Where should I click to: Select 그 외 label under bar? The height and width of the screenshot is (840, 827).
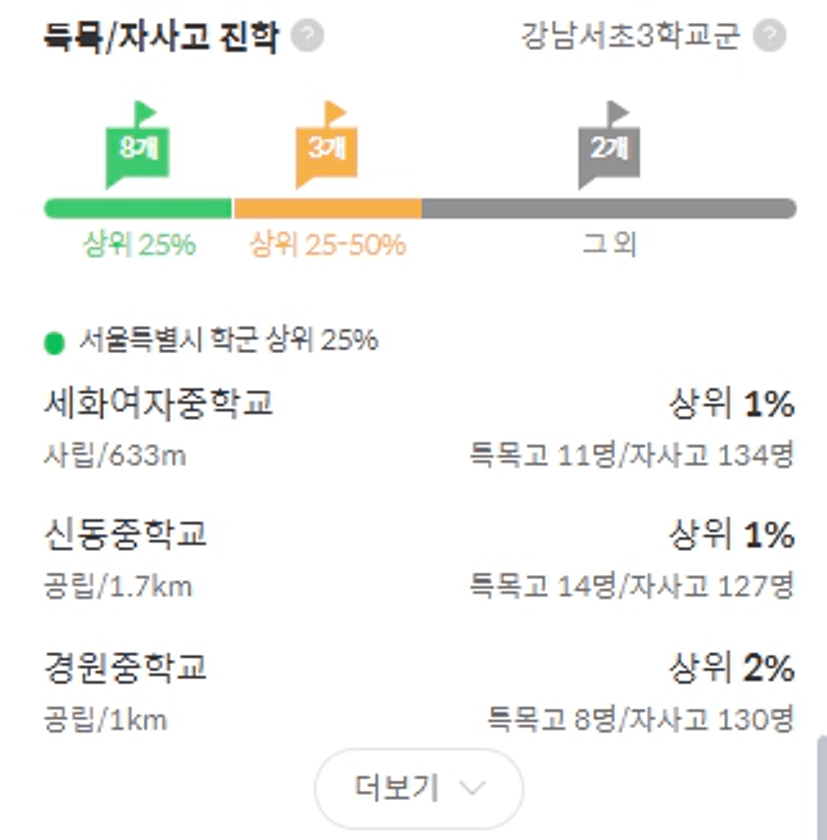click(x=609, y=245)
